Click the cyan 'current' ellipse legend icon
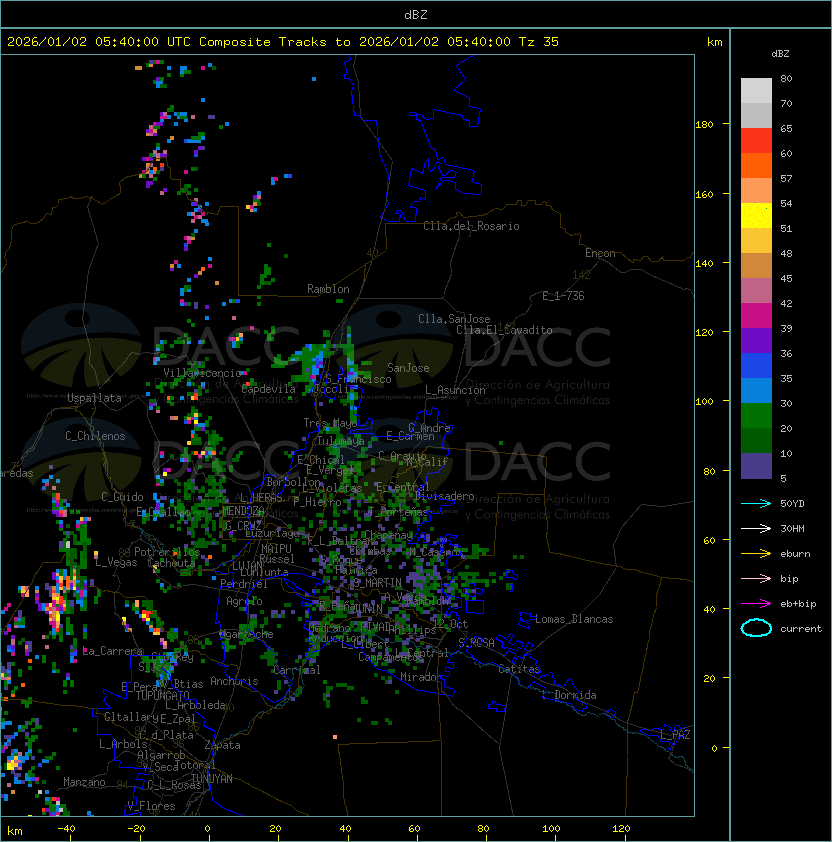This screenshot has width=832, height=842. point(756,628)
